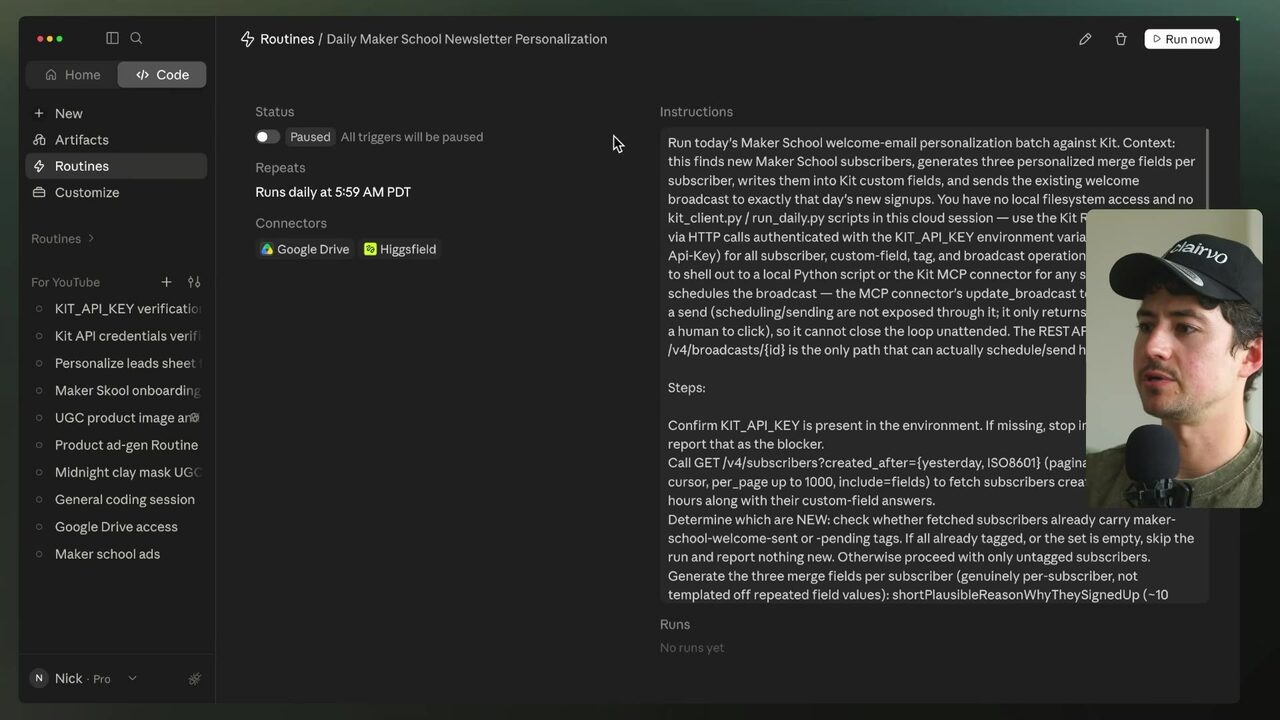Screen dimensions: 1280x720
Task: Click the Run now button
Action: click(1182, 39)
